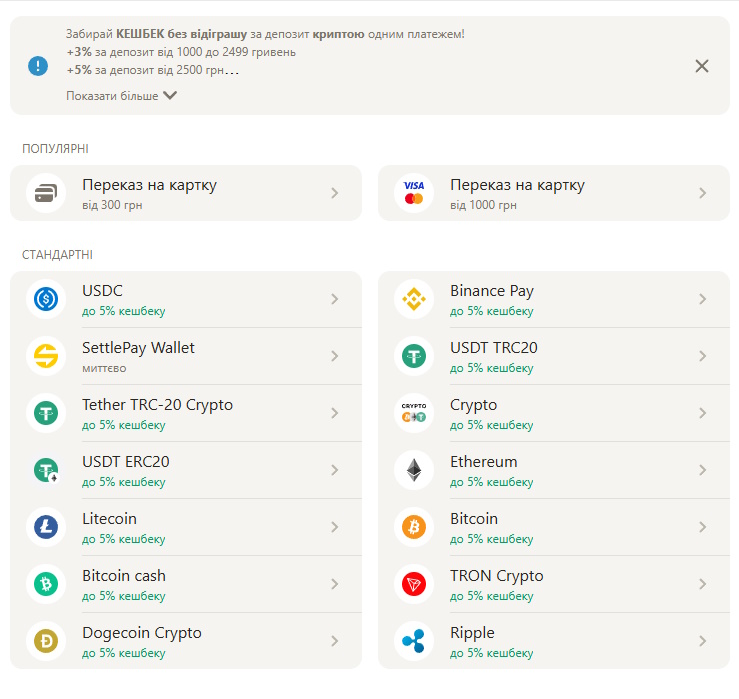Open chevron for 'Переказ на картку' від 1000 грн
The width and height of the screenshot is (739, 699).
pos(703,193)
